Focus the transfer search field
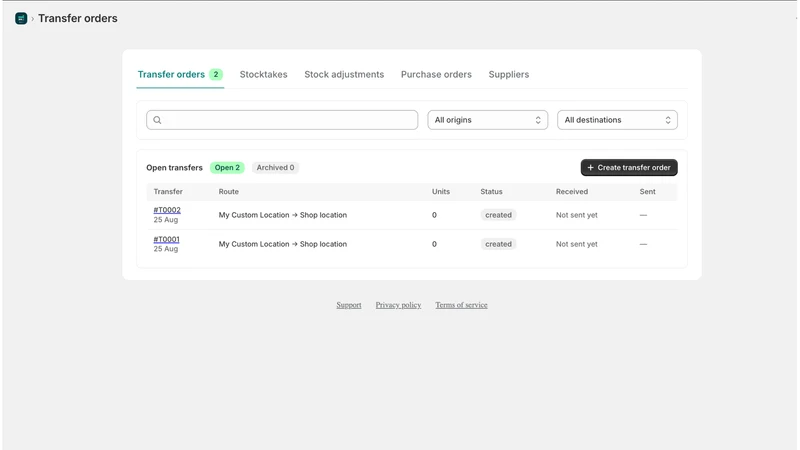The image size is (800, 450). [282, 120]
